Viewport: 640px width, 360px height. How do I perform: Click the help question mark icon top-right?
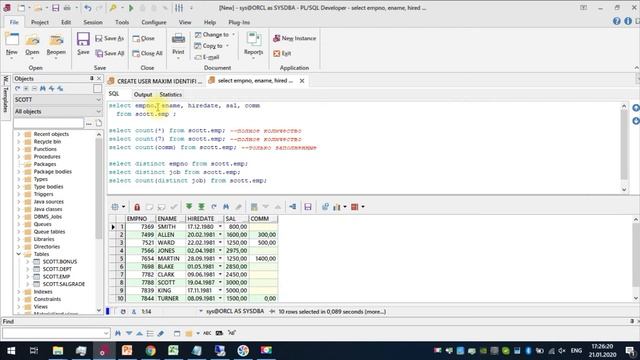coord(616,21)
